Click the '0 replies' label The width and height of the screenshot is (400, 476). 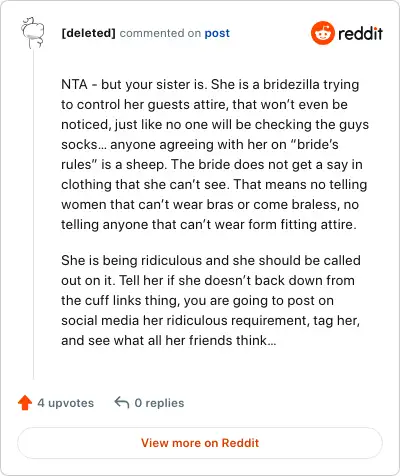159,403
